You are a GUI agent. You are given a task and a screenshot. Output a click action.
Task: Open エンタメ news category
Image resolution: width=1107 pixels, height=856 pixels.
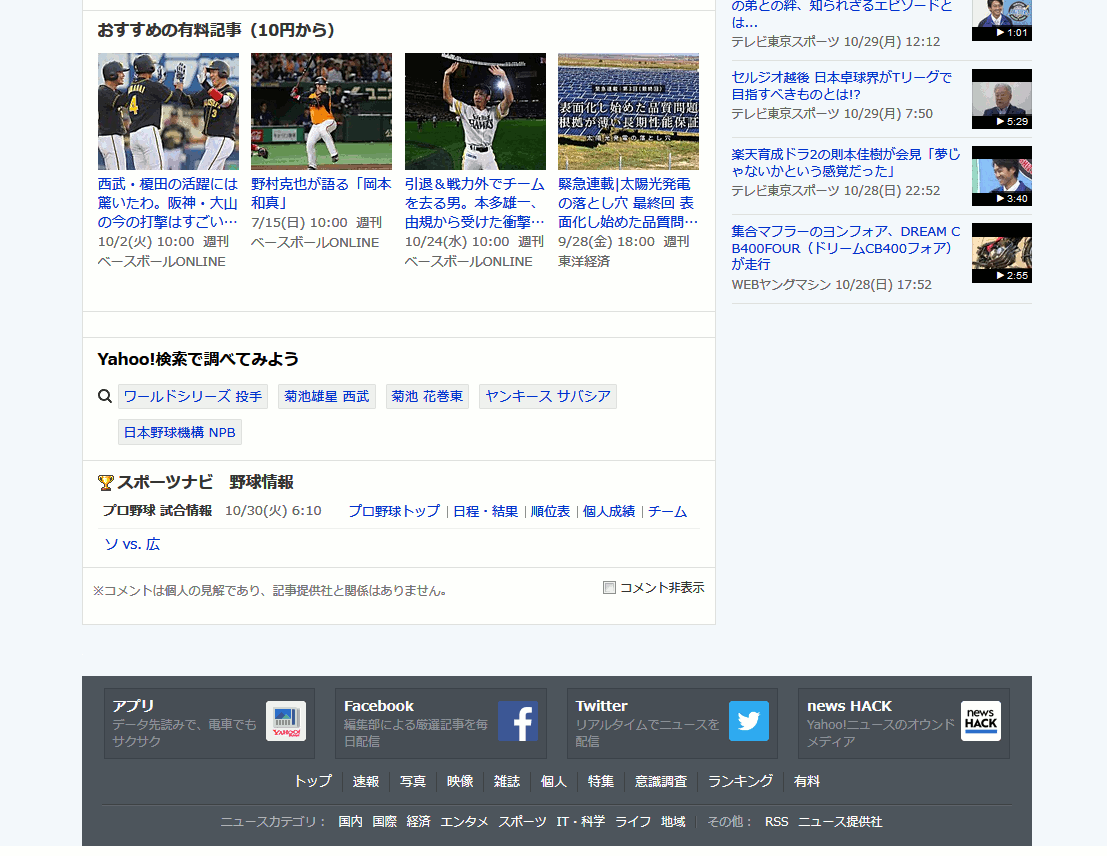[465, 822]
